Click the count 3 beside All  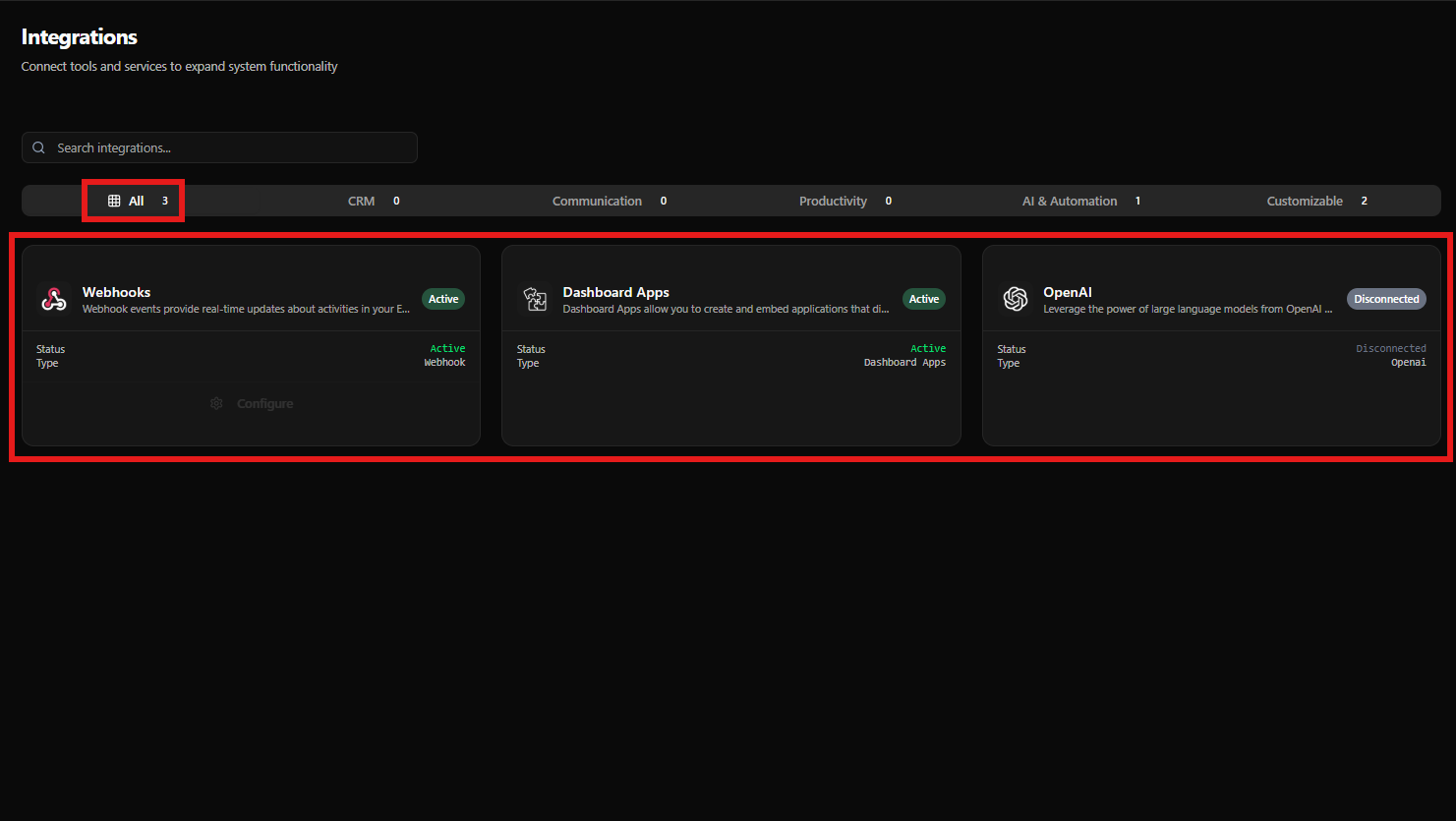(165, 201)
